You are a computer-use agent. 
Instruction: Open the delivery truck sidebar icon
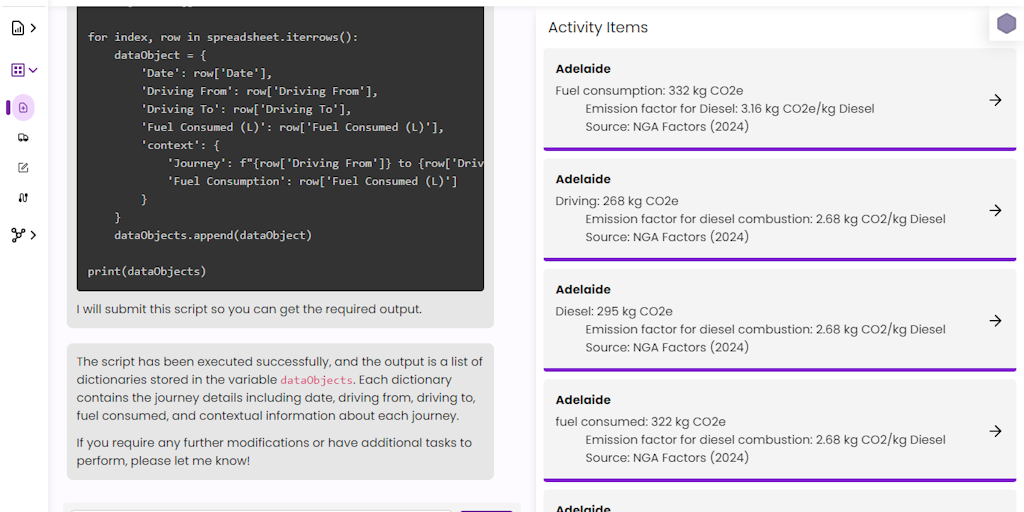(24, 138)
